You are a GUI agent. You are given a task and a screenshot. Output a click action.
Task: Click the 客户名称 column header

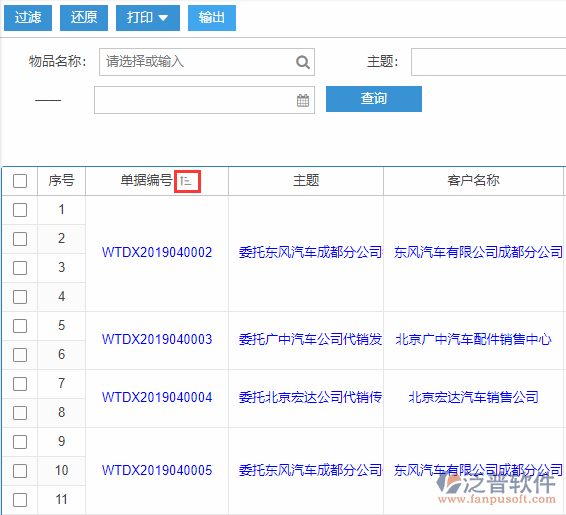click(x=473, y=180)
